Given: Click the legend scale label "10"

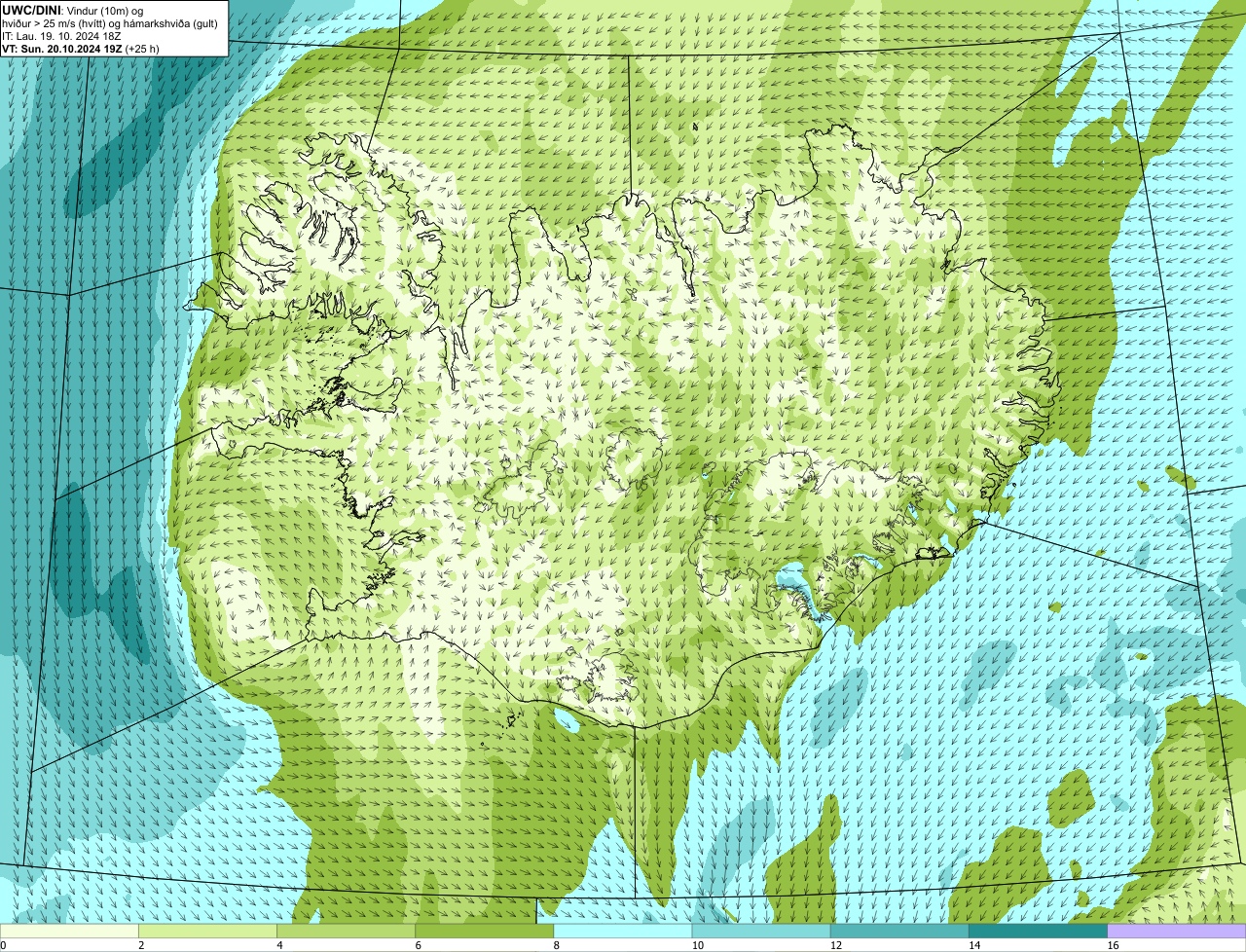Looking at the screenshot, I should point(697,945).
